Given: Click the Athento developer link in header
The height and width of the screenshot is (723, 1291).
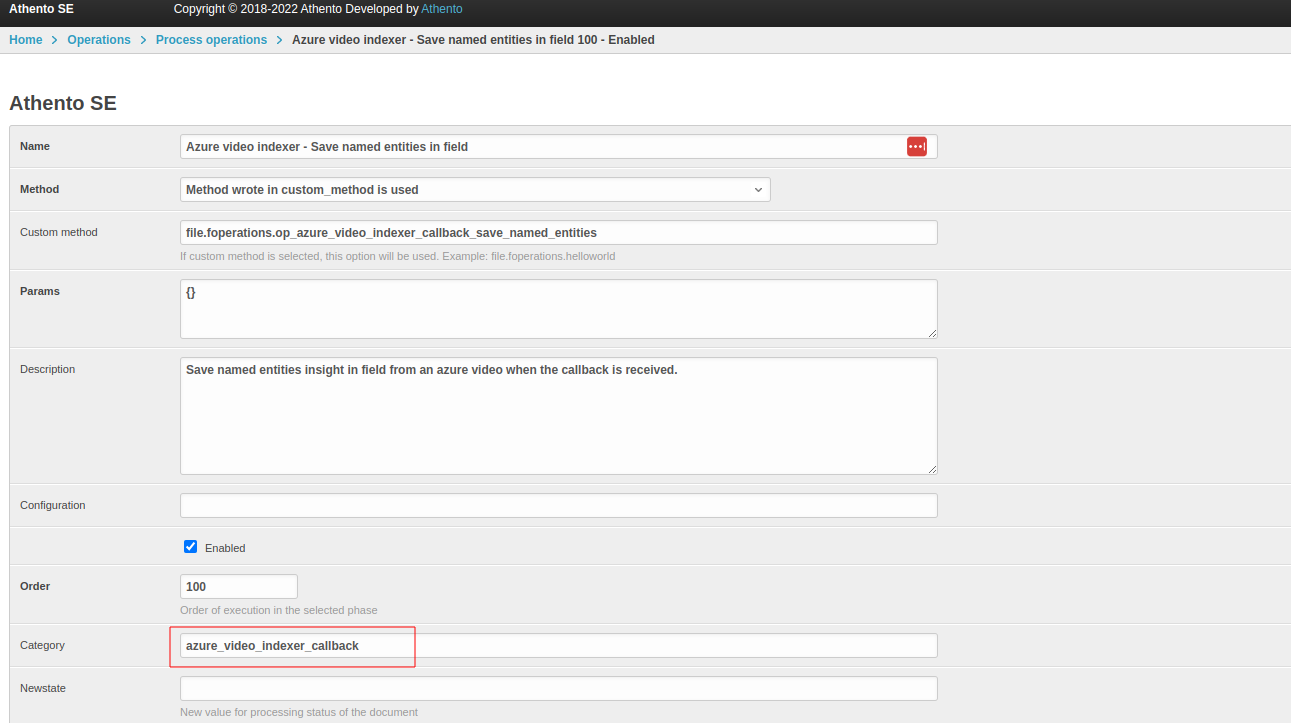Looking at the screenshot, I should [x=441, y=9].
